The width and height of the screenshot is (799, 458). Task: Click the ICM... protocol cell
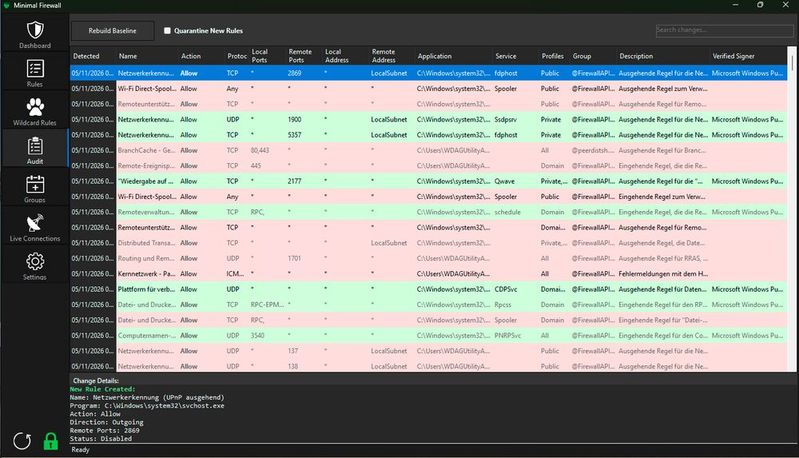tap(235, 274)
